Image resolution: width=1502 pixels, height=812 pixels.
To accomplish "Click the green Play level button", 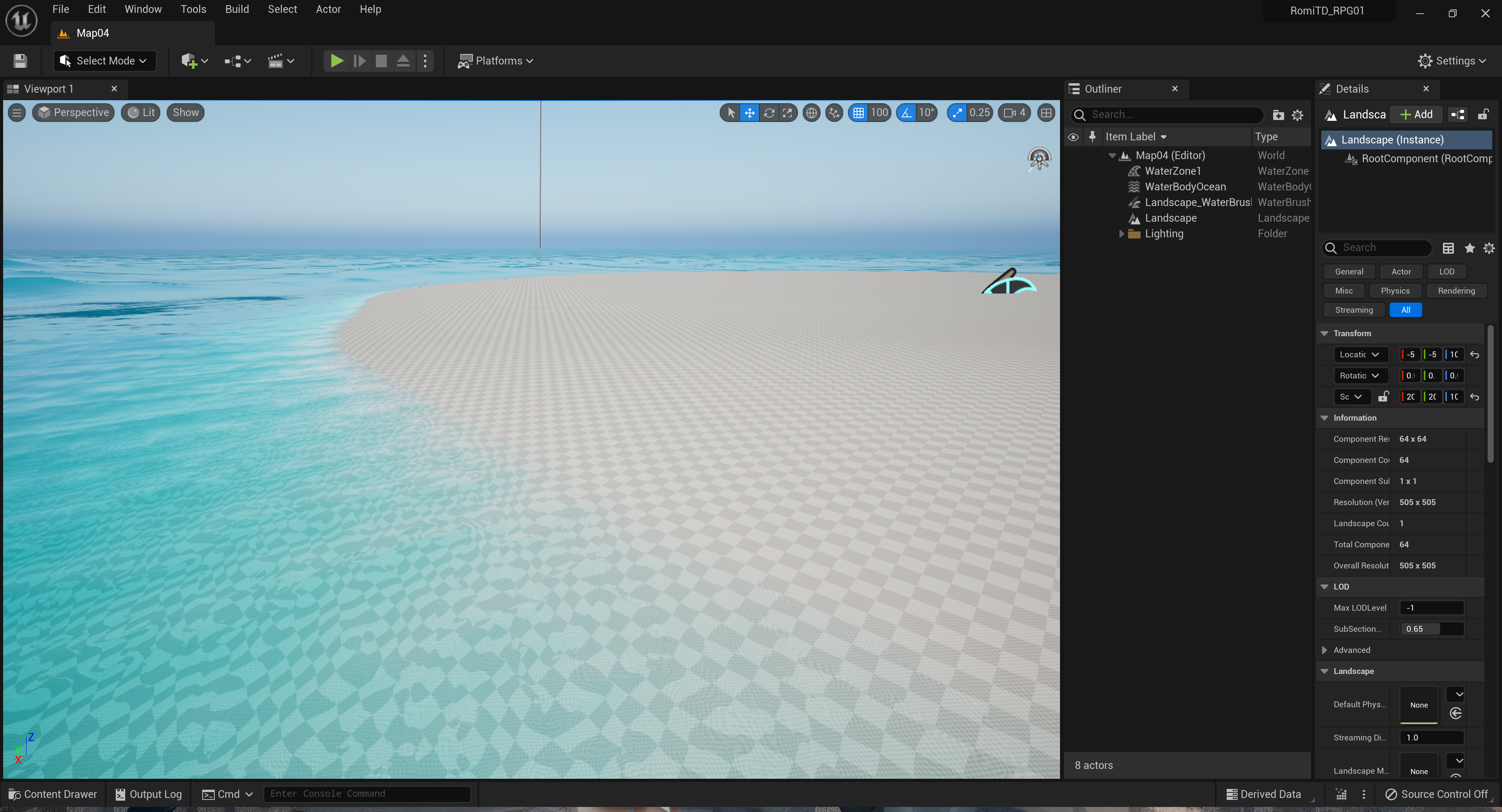I will pos(336,61).
